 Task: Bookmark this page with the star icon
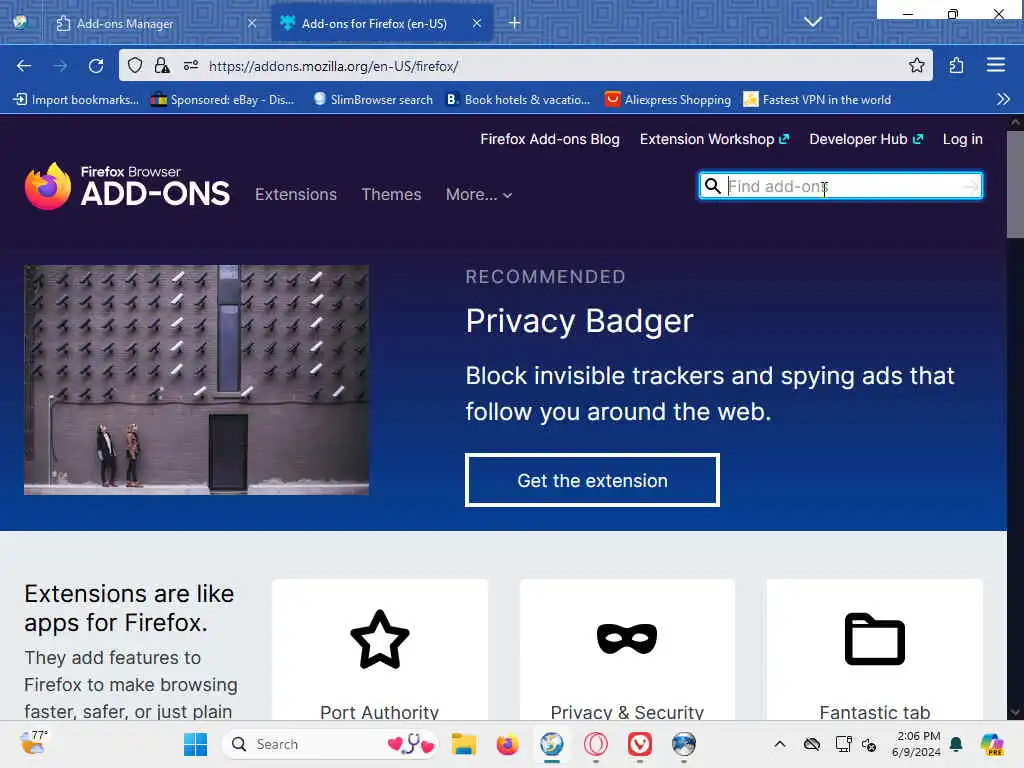(x=916, y=65)
